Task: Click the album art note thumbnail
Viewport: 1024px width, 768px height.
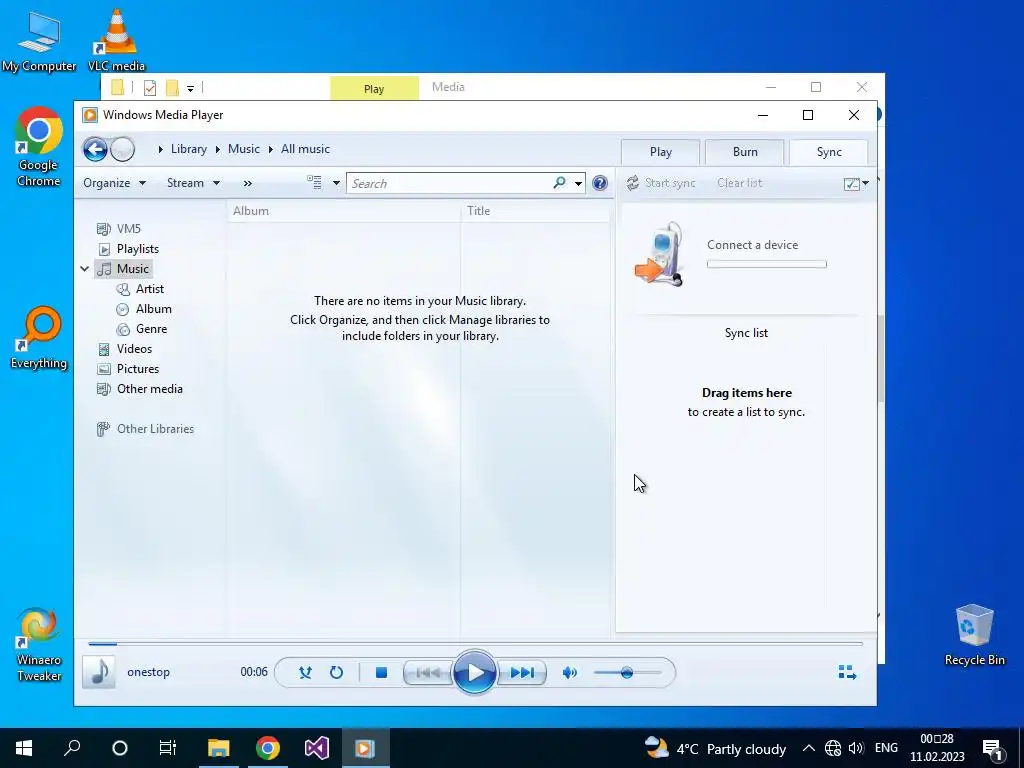Action: [99, 672]
